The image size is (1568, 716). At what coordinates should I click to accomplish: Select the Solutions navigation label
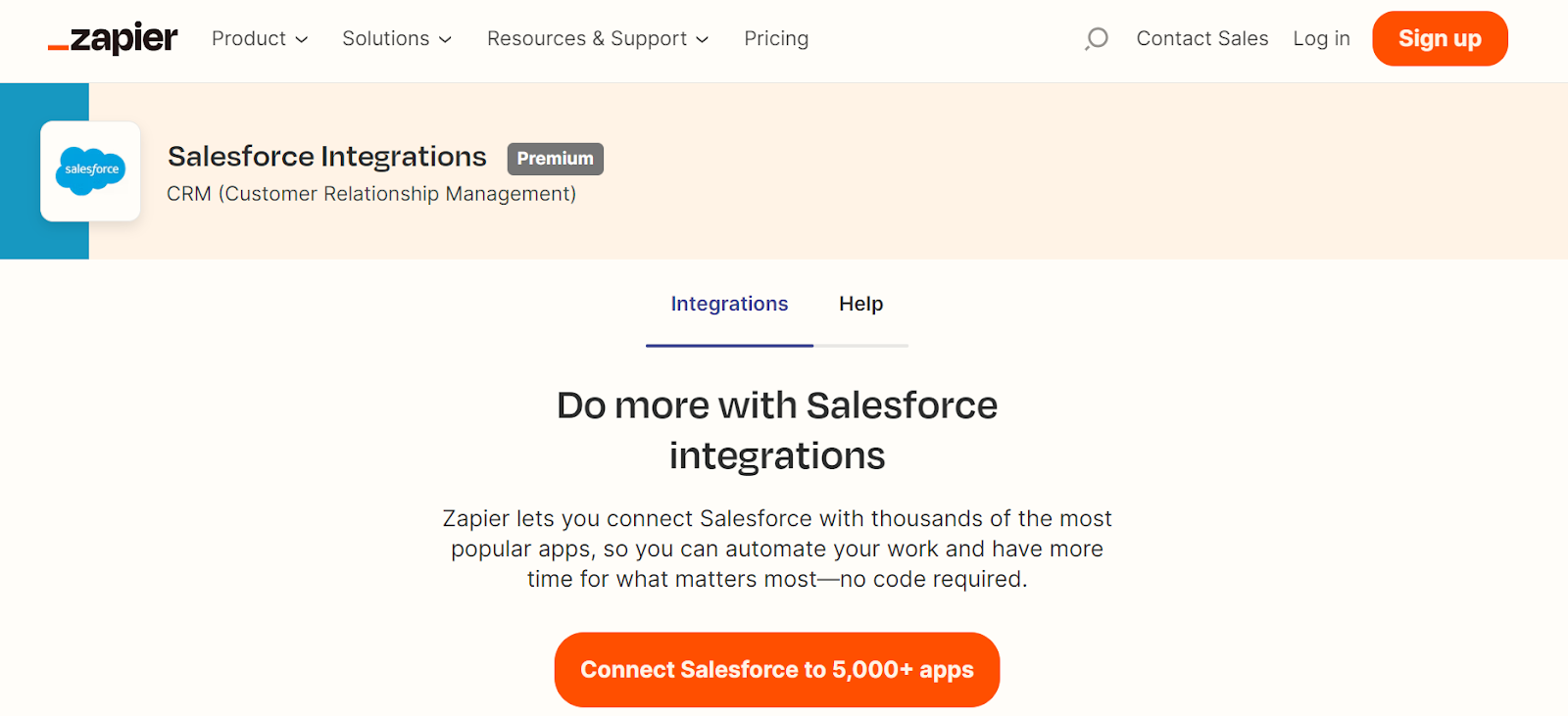[385, 39]
